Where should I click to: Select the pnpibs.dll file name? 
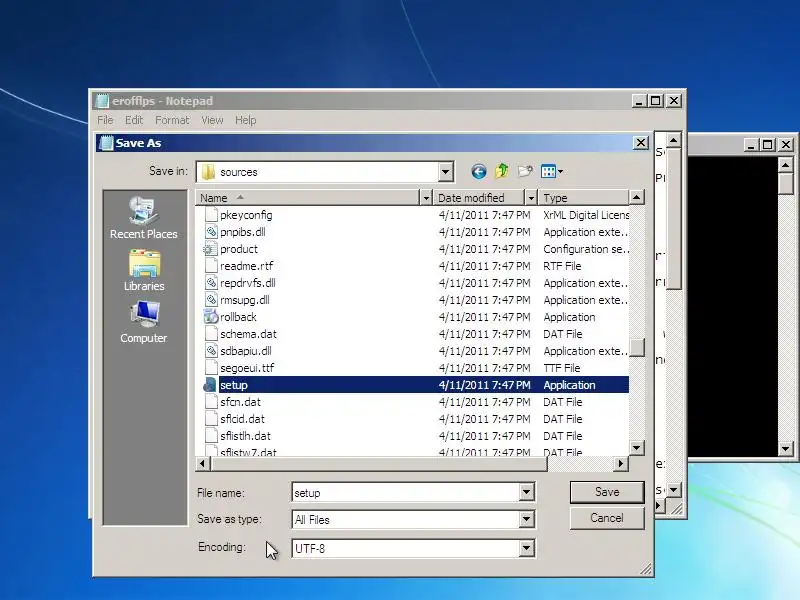[243, 232]
